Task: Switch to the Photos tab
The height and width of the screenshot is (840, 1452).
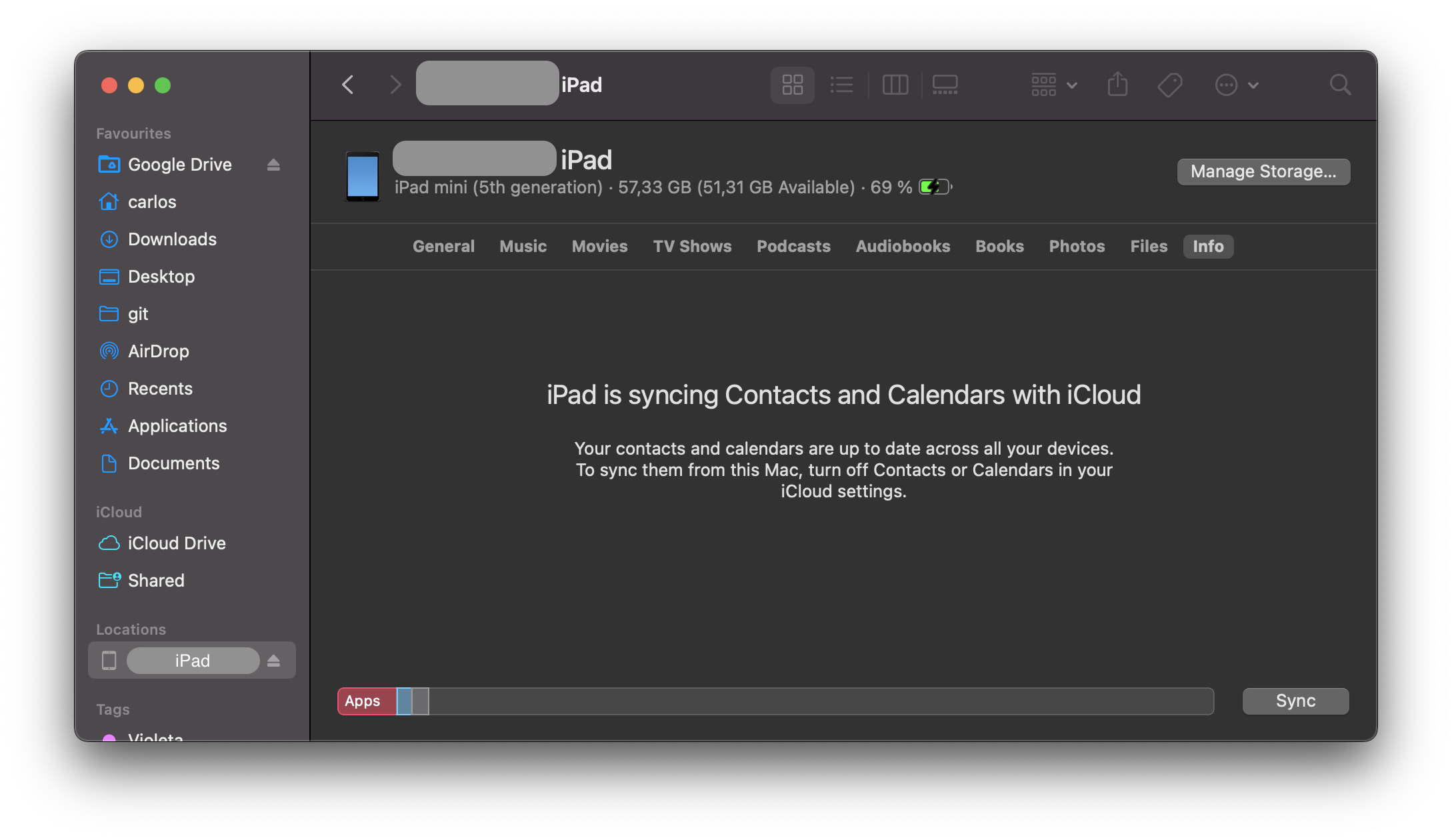Action: coord(1077,247)
